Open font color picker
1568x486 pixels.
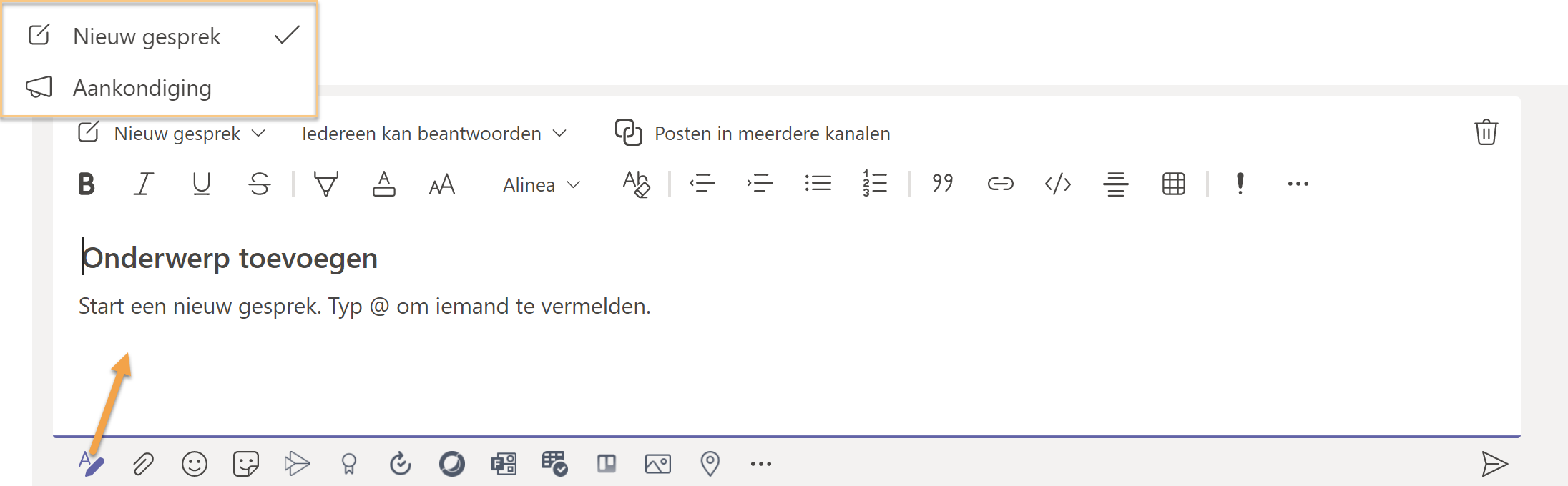384,184
